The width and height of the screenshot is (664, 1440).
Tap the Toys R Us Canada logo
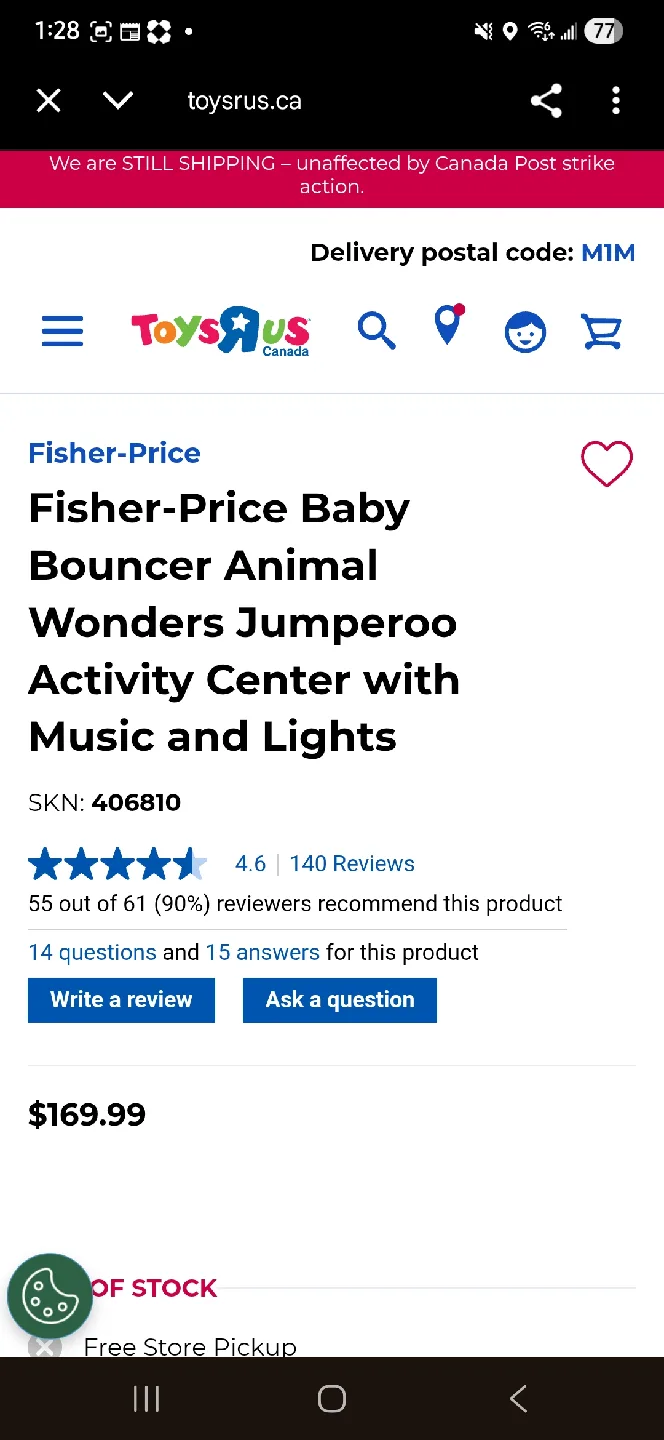(x=220, y=331)
